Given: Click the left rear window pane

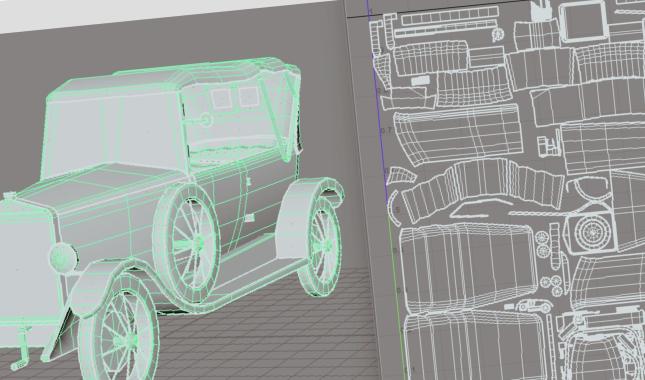Looking at the screenshot, I should coord(221,98).
